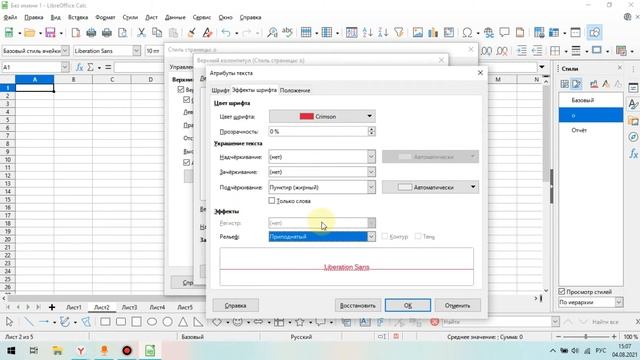The width and height of the screenshot is (640, 360).
Task: Switch to the 'Шрифт' tab
Action: (220, 90)
